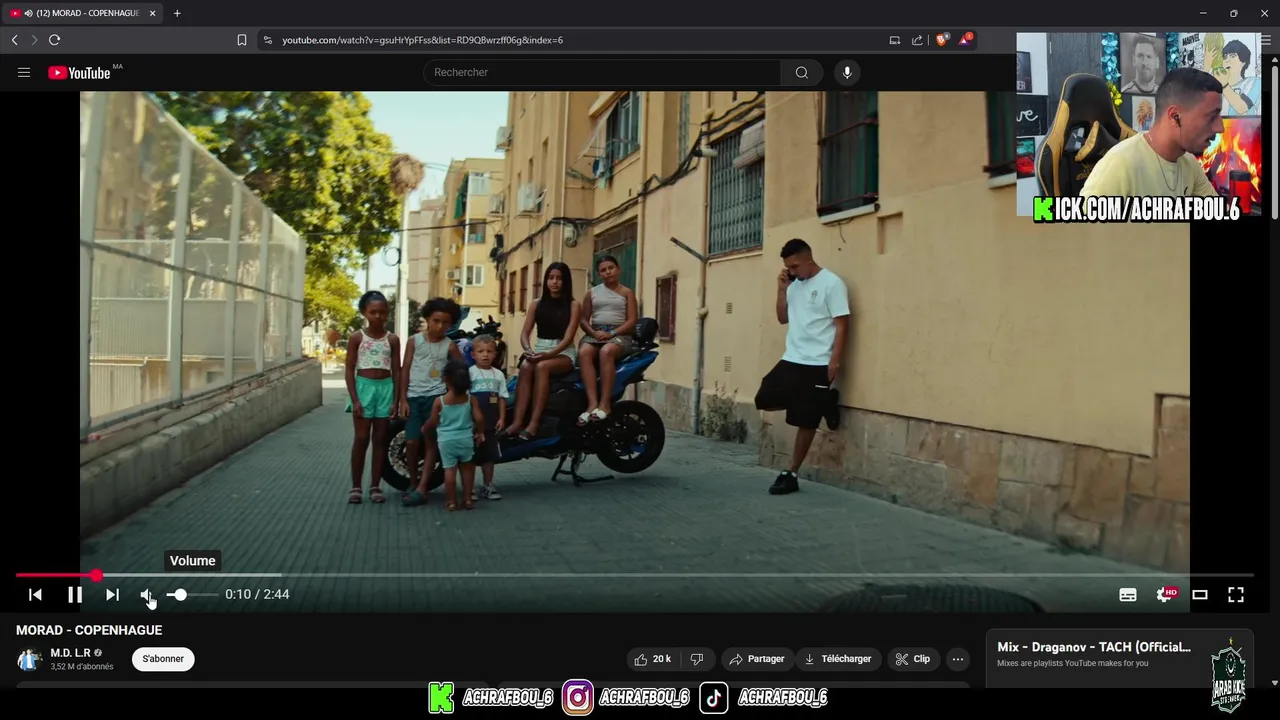
Task: Click the search magnifier button
Action: click(802, 72)
